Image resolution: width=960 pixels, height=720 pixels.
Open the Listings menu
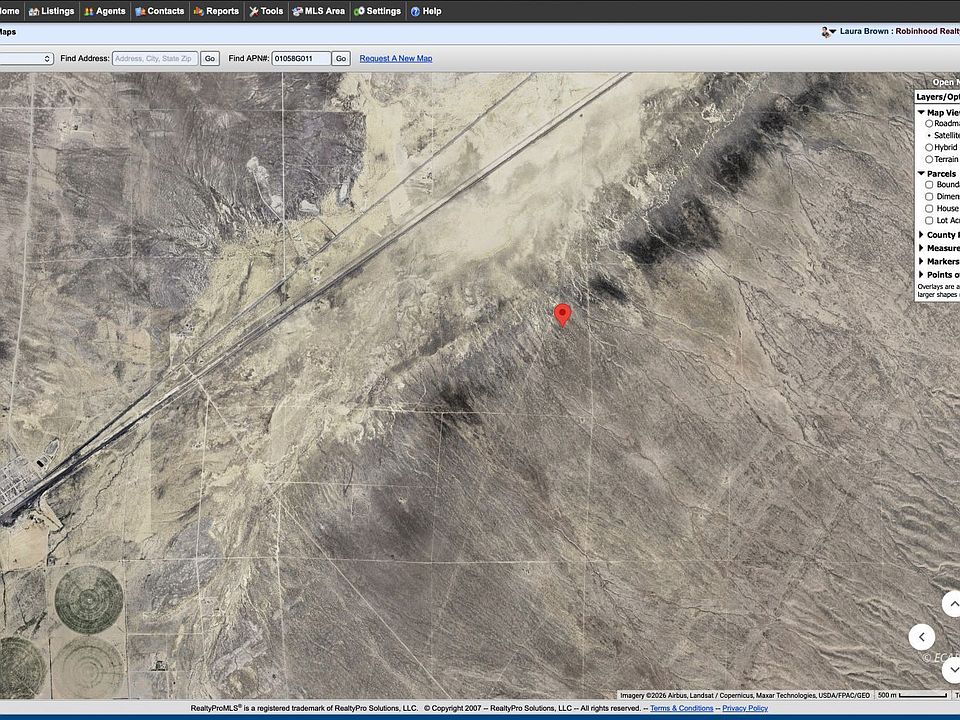tap(51, 11)
